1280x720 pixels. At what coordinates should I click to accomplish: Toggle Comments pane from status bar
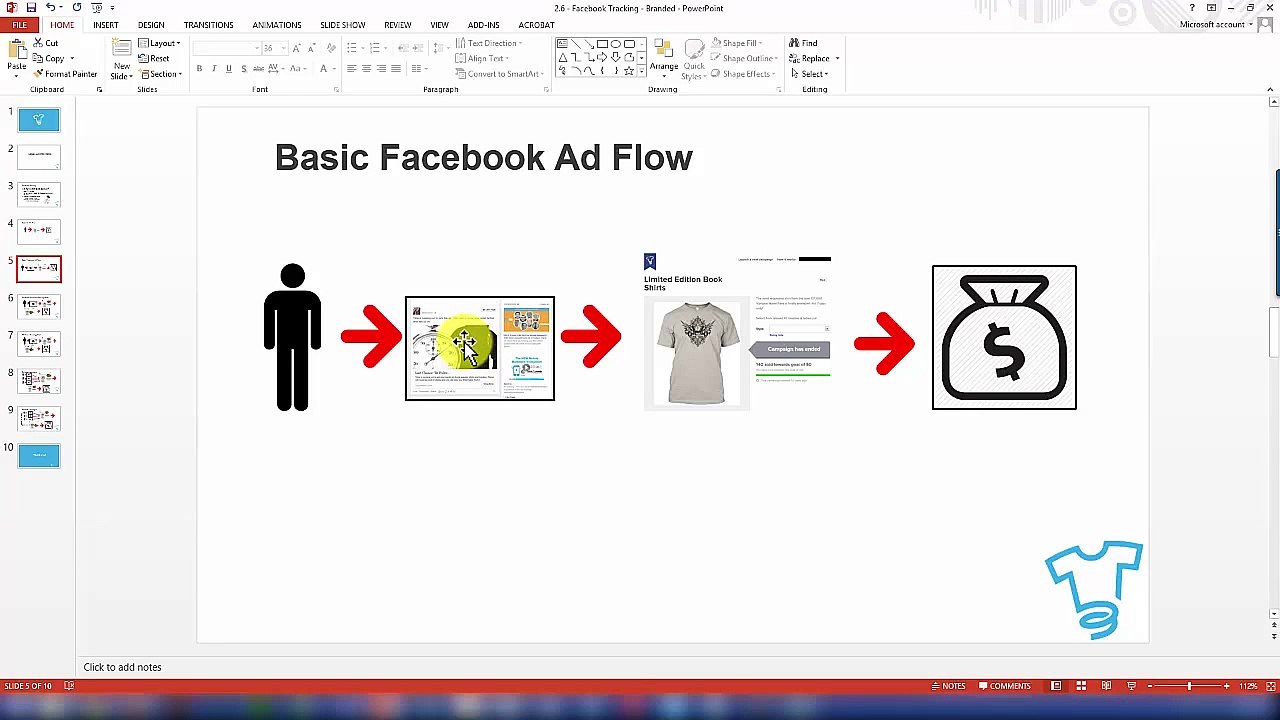pyautogui.click(x=1004, y=686)
